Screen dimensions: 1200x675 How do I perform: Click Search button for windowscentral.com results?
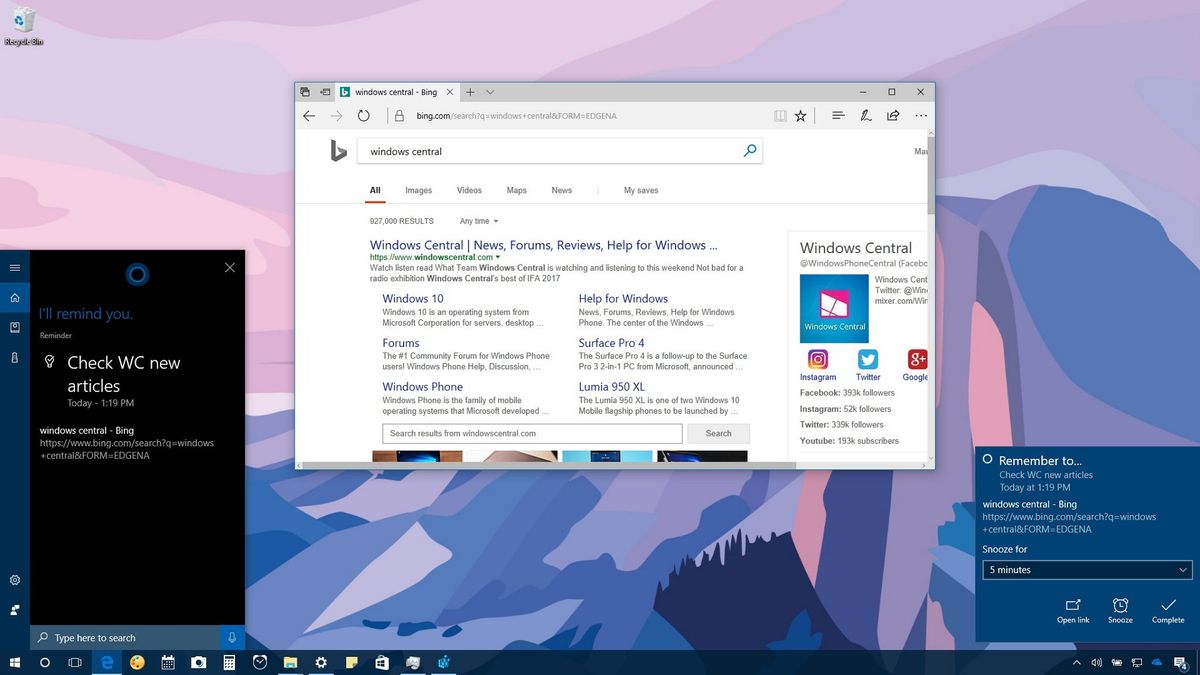719,434
